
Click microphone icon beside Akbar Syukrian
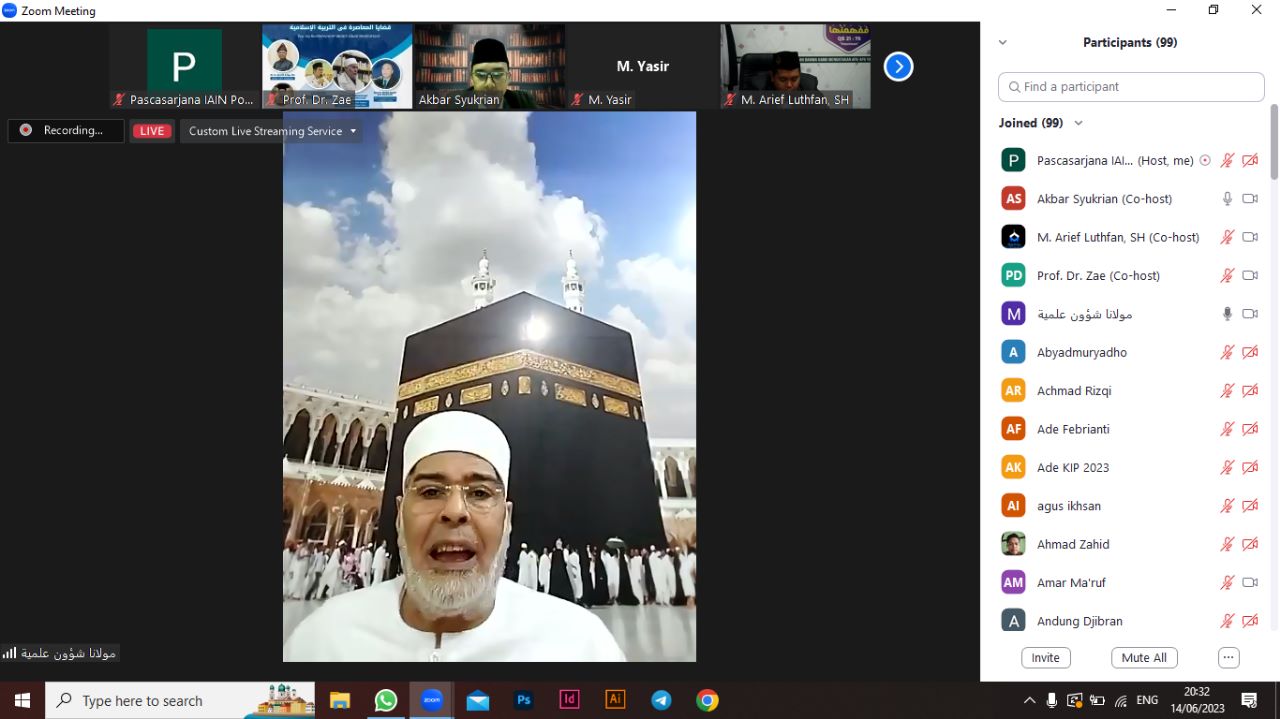point(1227,199)
